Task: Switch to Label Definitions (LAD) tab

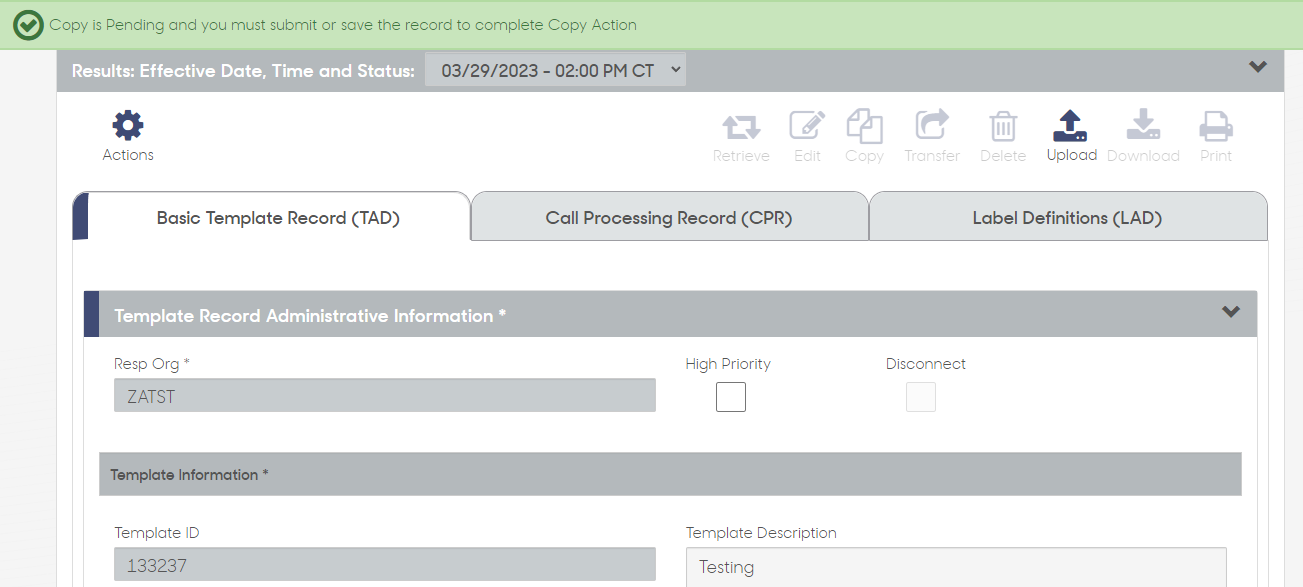Action: pos(1067,217)
